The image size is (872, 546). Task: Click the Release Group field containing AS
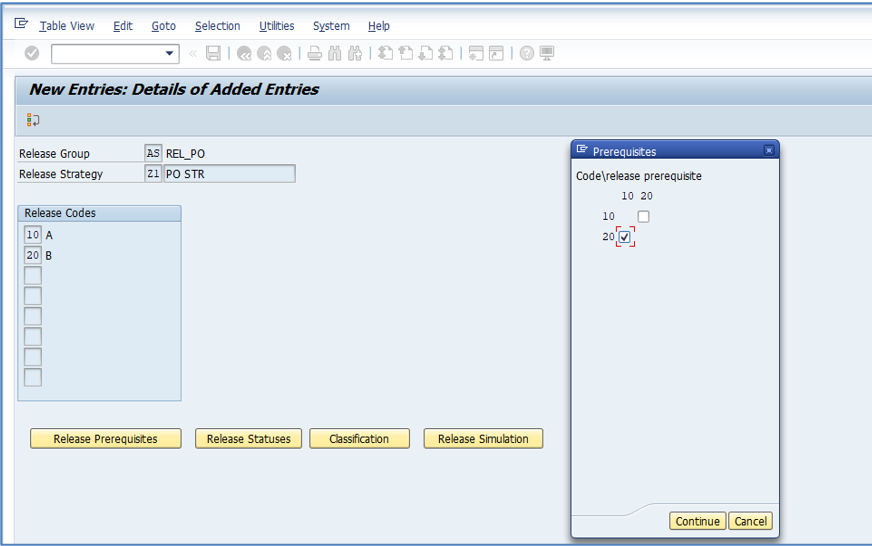coord(153,153)
